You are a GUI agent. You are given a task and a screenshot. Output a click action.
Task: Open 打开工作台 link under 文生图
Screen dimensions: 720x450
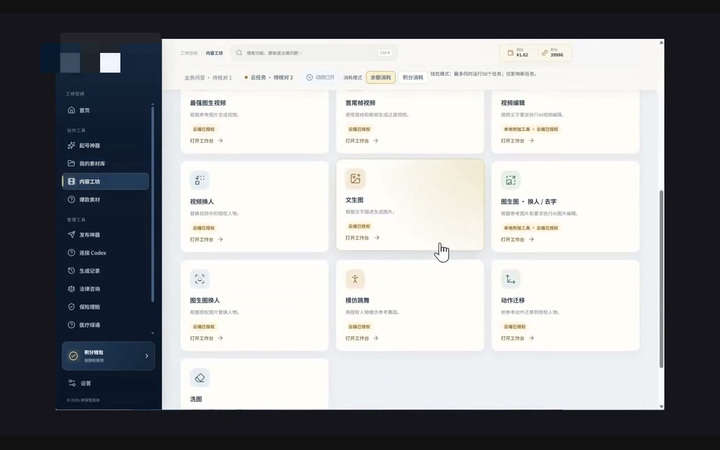tap(363, 237)
